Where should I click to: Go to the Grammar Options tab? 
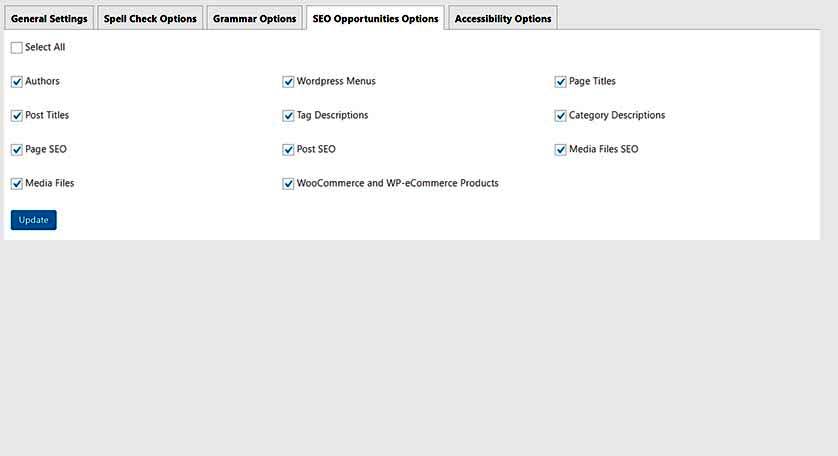pos(254,18)
